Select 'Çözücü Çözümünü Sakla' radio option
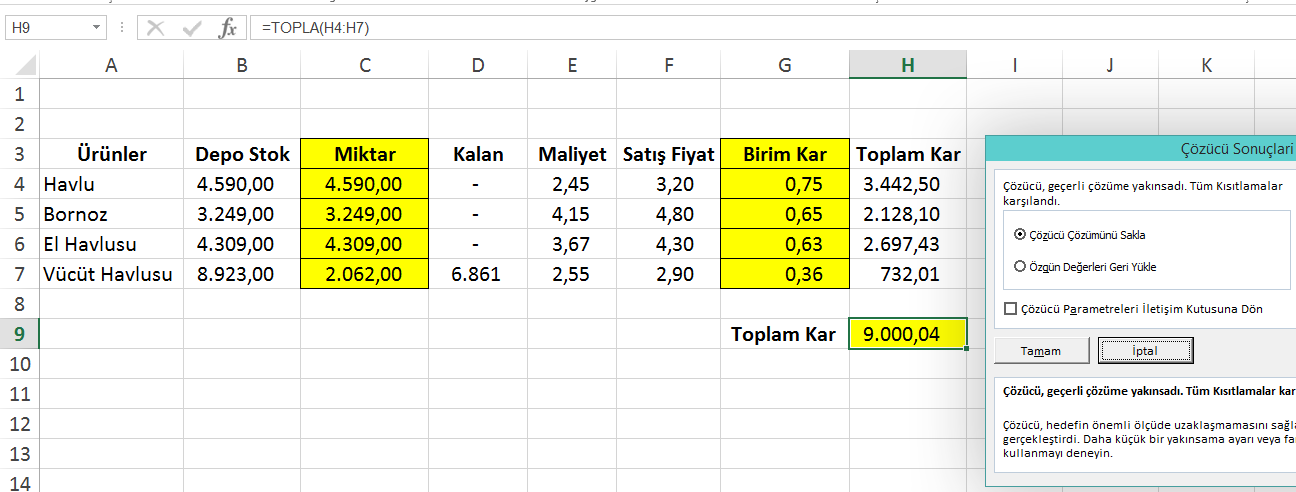This screenshot has height=492, width=1296. pyautogui.click(x=1020, y=235)
